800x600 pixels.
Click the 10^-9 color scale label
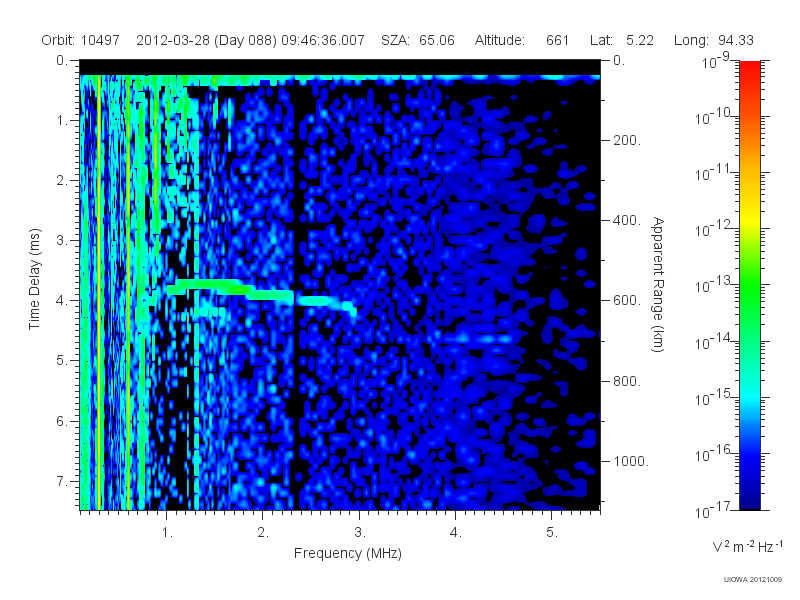coord(716,61)
